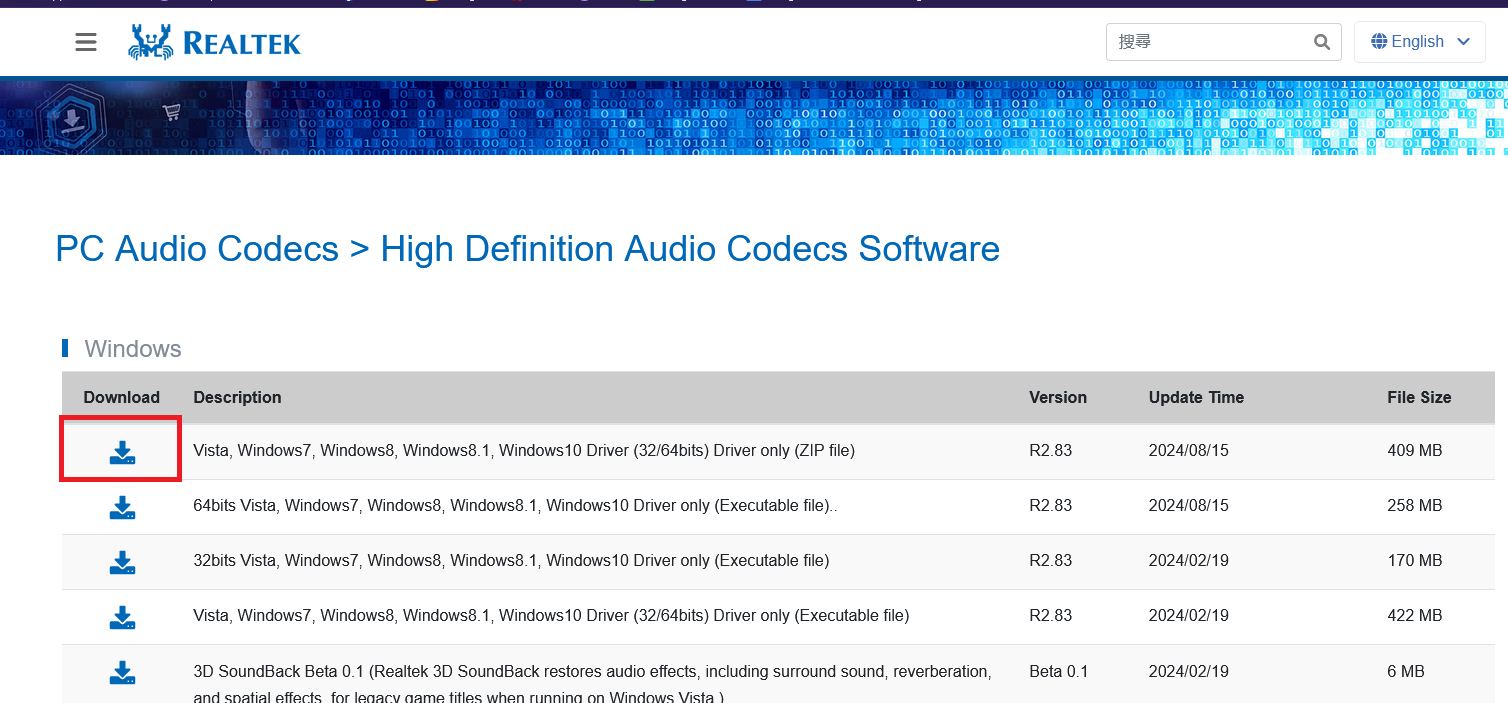This screenshot has height=703, width=1508.
Task: Download the 64bits executable driver
Action: 122,507
